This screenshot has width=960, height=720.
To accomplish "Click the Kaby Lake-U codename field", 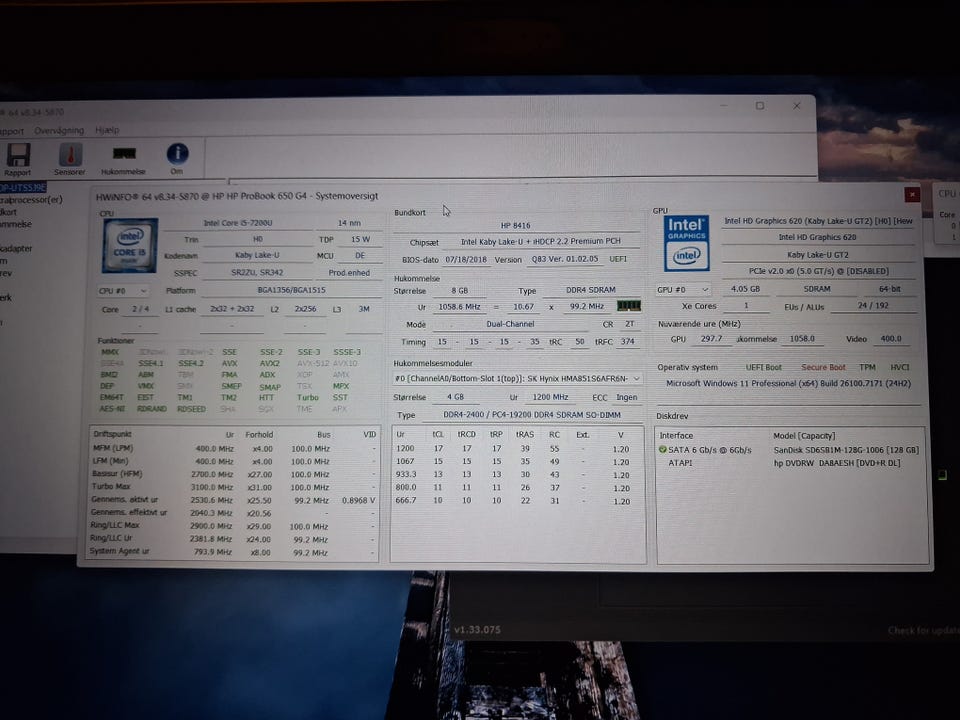I will coord(257,255).
